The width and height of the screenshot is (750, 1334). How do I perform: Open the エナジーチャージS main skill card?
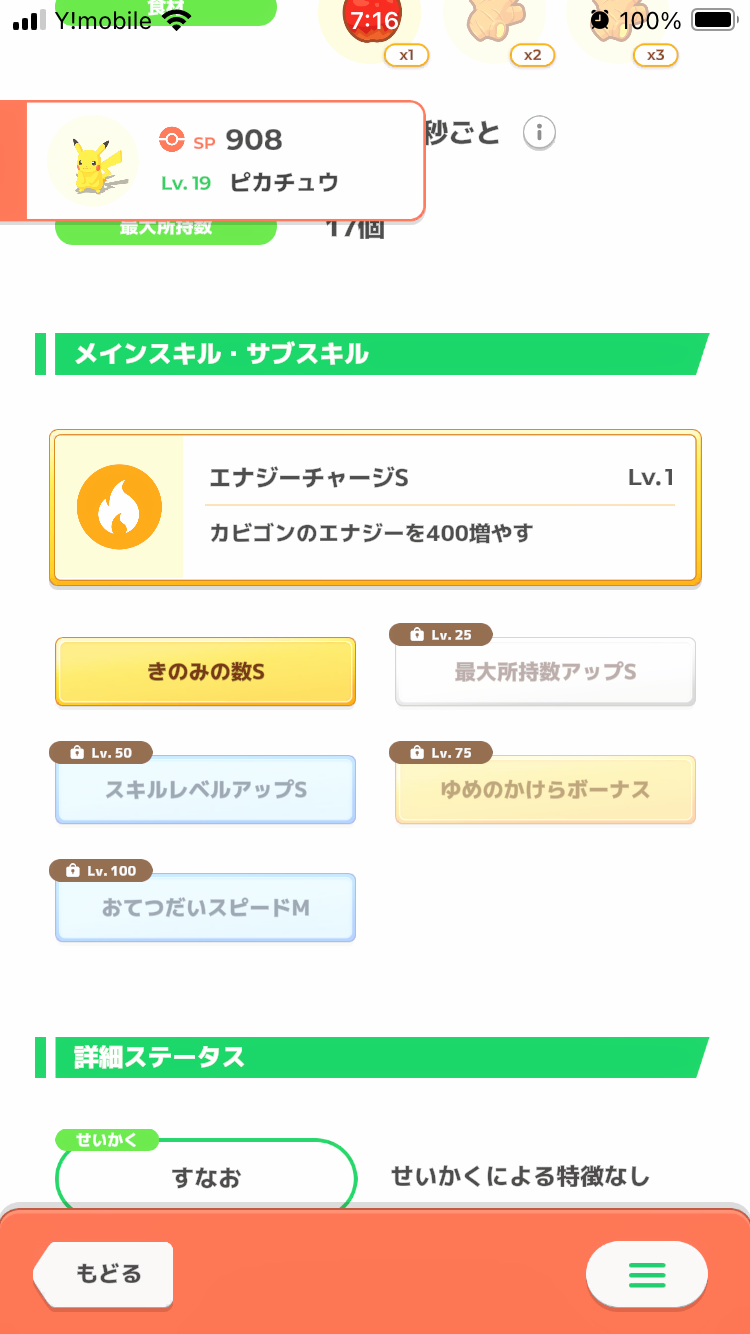440,508
